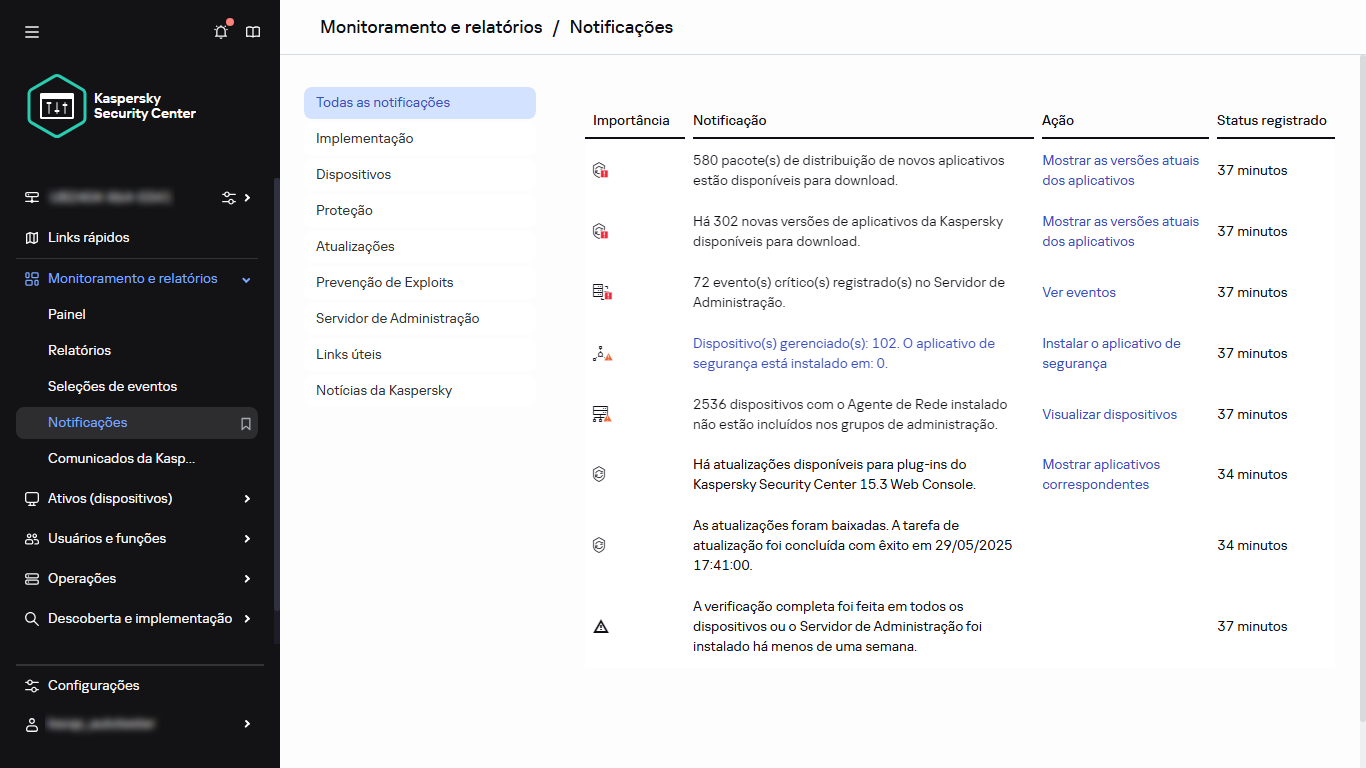Click the Visualizar dispositivos link
The image size is (1366, 768).
click(1109, 414)
